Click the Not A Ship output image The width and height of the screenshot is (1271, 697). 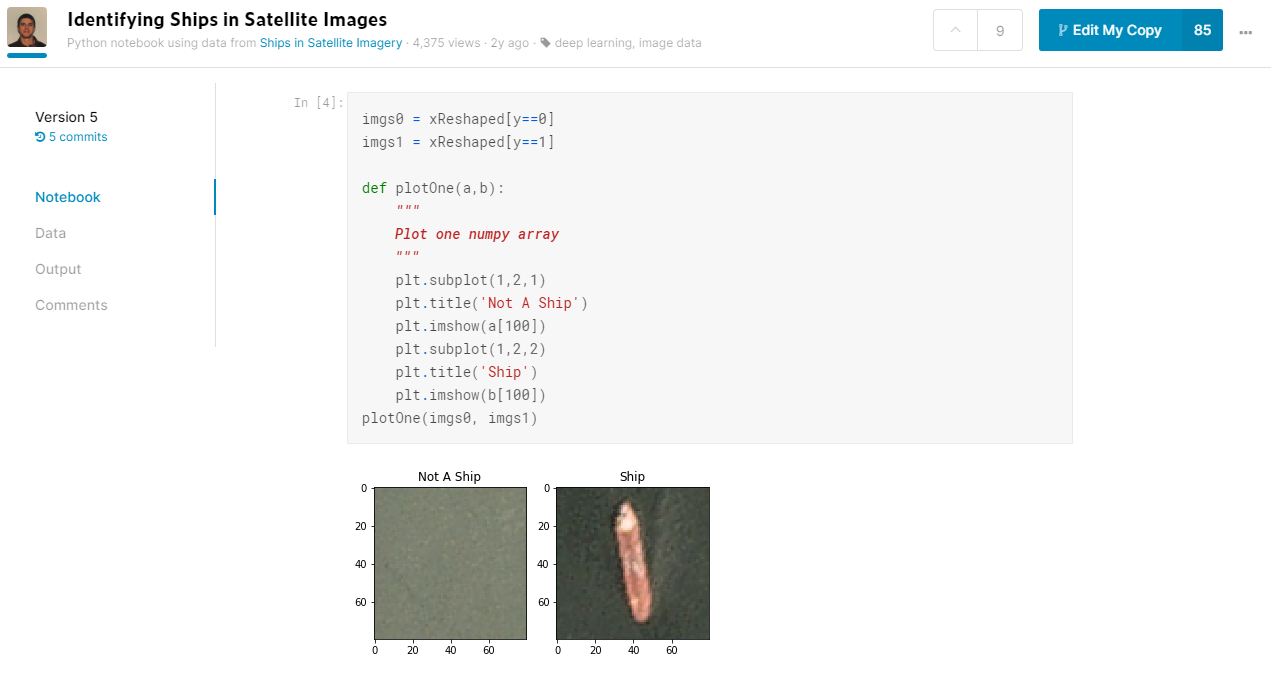451,563
